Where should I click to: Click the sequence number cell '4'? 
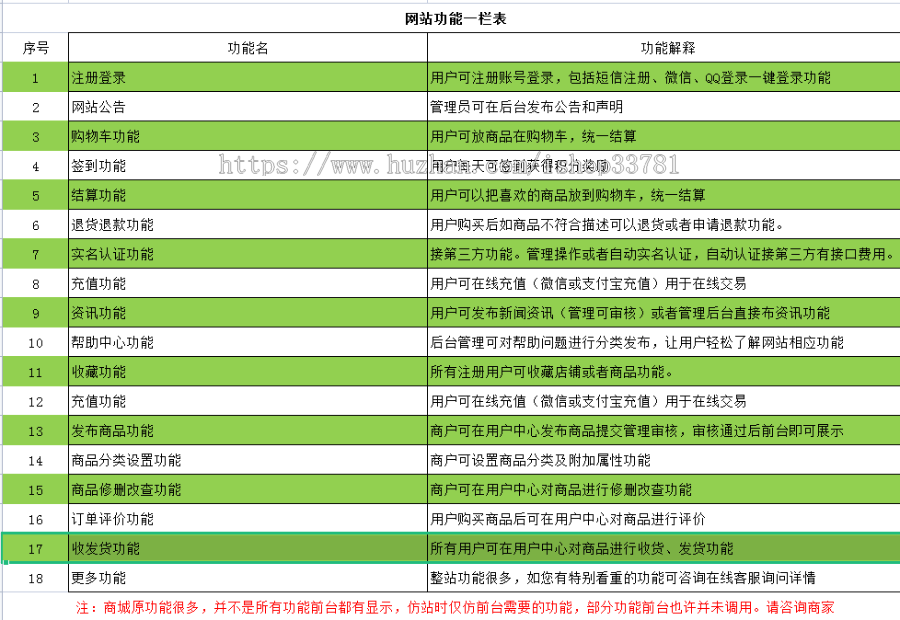[36, 166]
